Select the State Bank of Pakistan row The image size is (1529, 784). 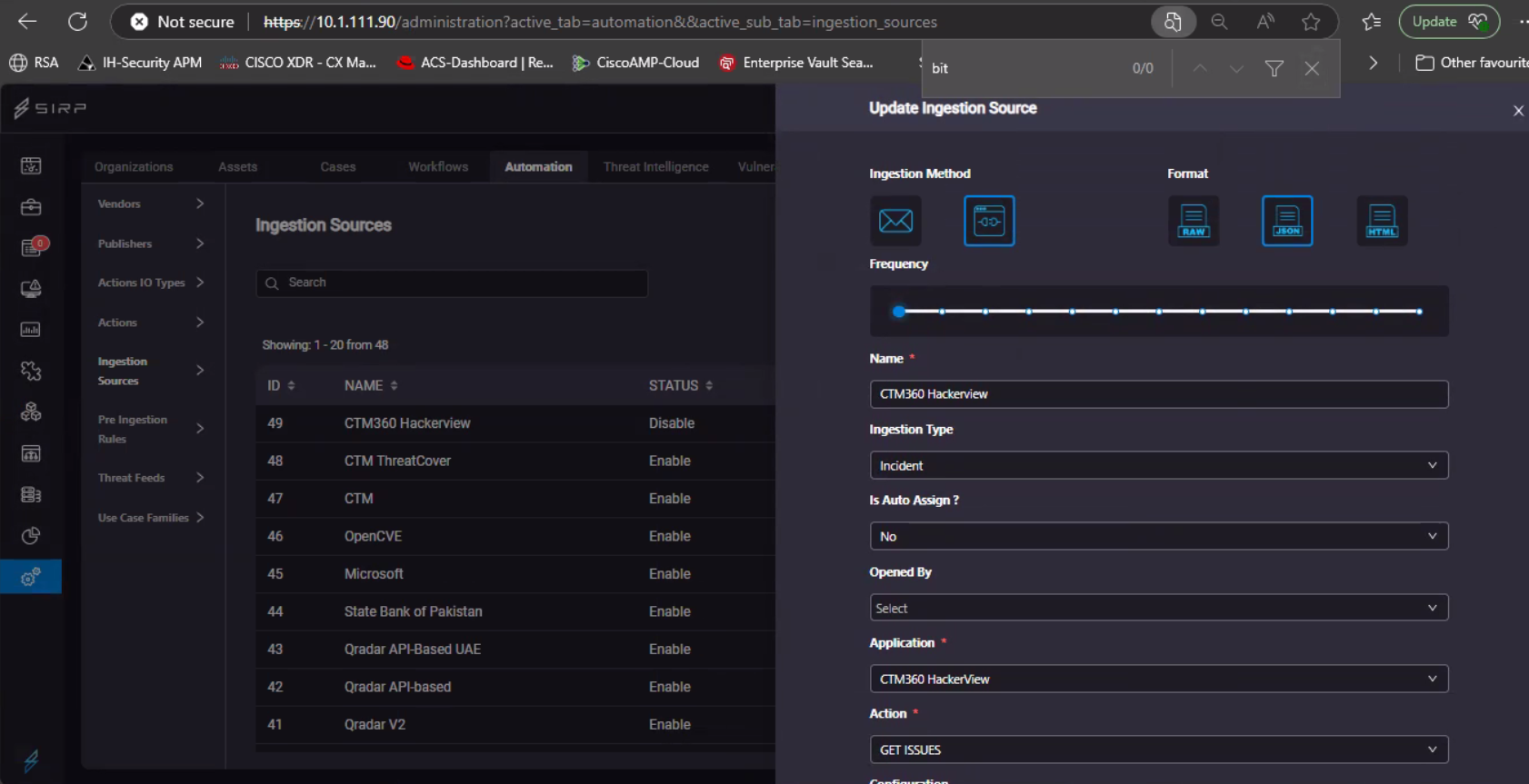515,611
